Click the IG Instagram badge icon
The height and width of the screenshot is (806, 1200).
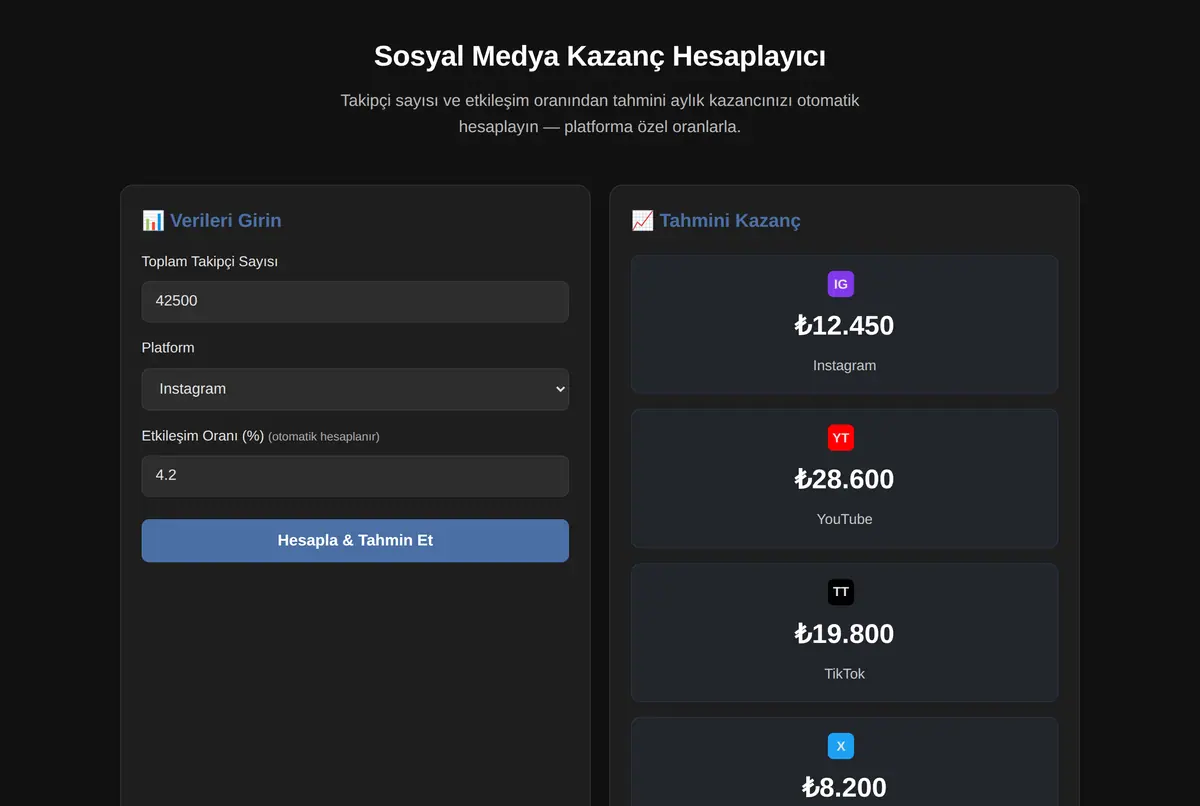(x=841, y=284)
